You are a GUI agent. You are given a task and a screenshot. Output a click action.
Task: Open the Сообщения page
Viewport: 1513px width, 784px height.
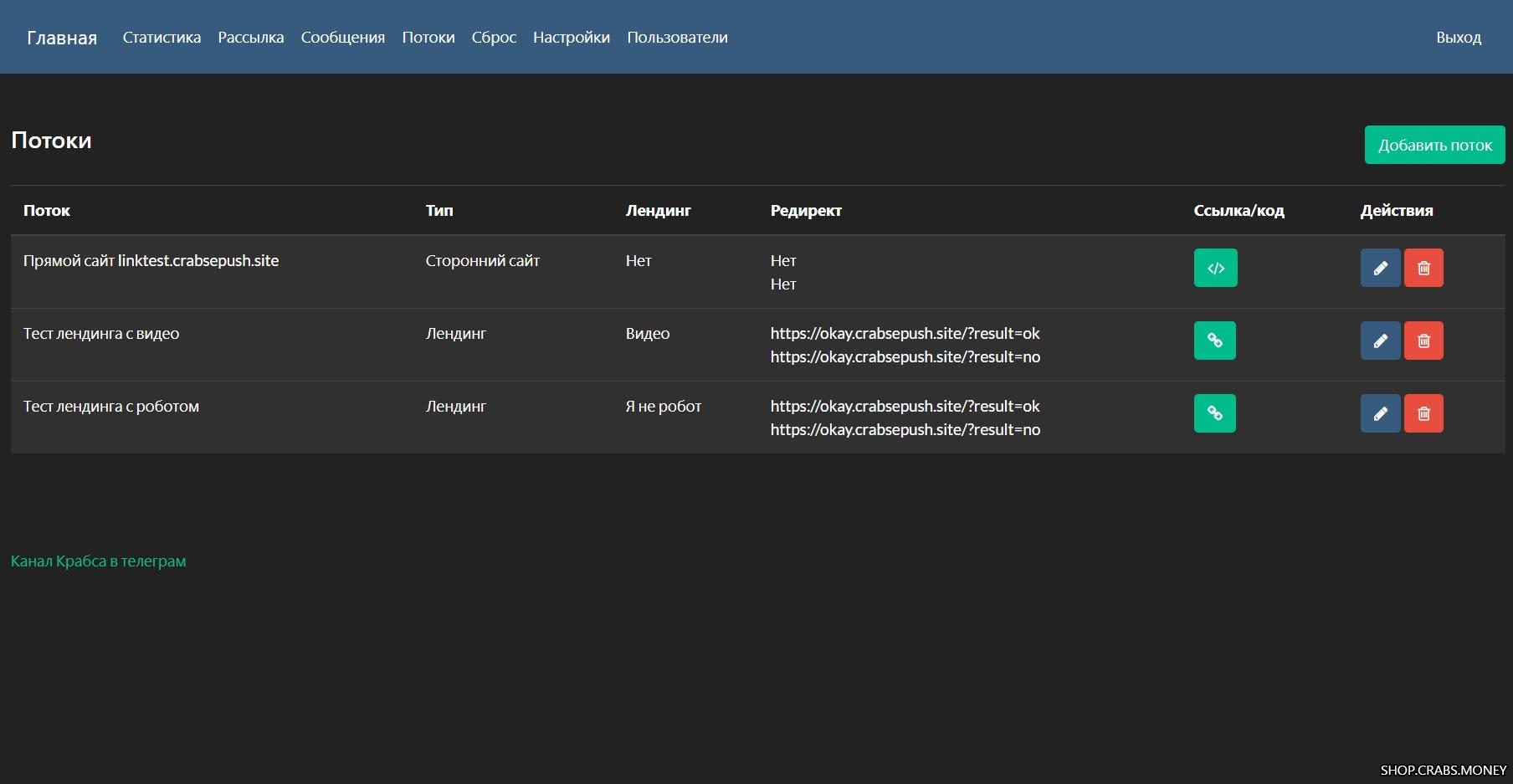tap(343, 38)
